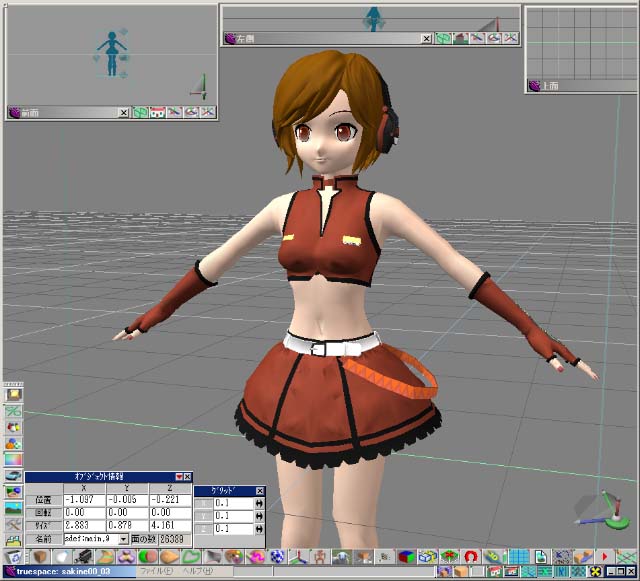Screen dimensions: 640x581
Task: Expand the object name dropdown arrow
Action: click(x=124, y=539)
